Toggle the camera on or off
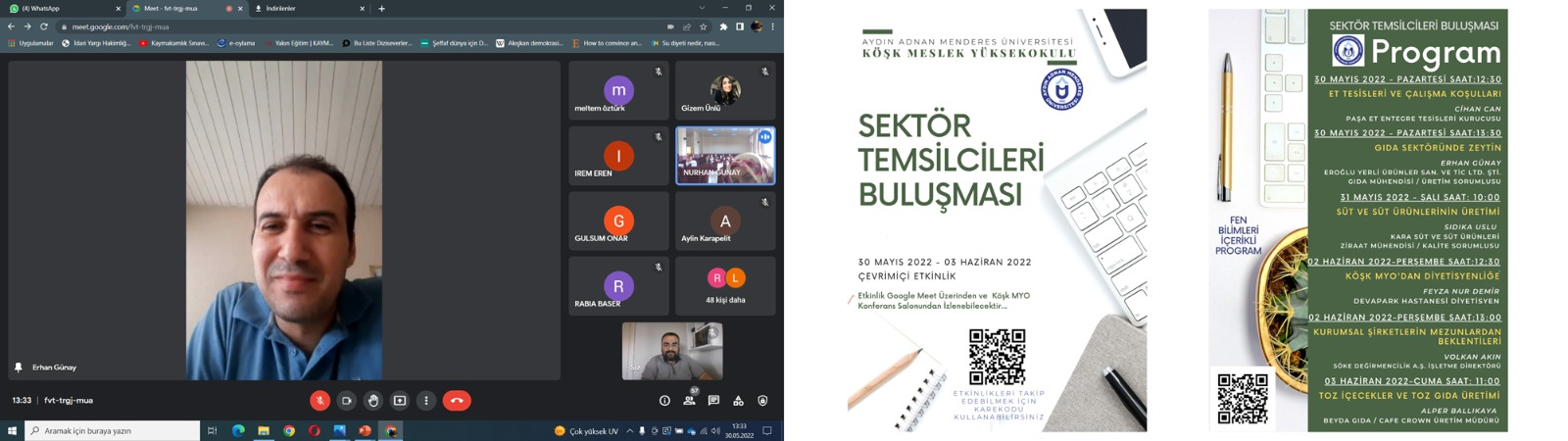Screen dimensions: 1568x441 click(346, 401)
